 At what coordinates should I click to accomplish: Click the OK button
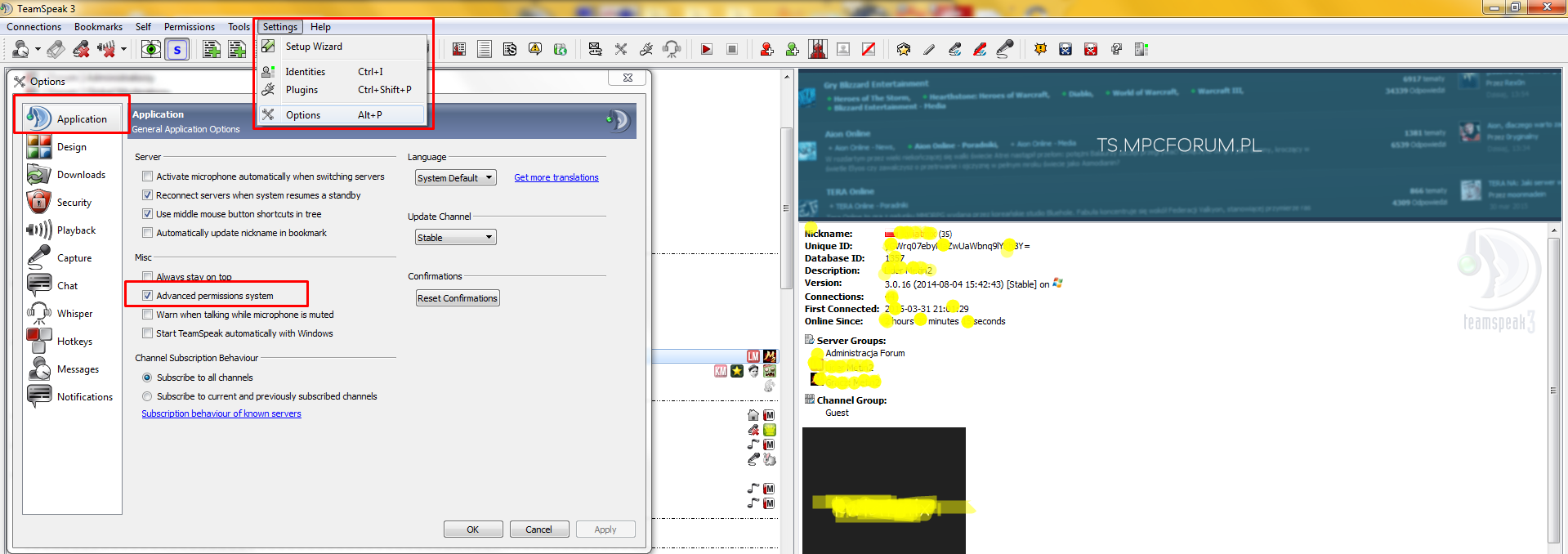473,529
